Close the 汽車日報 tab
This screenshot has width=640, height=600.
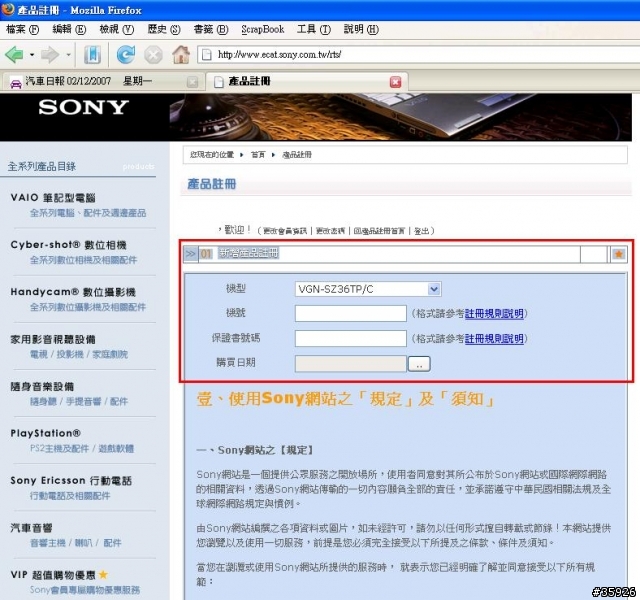[x=192, y=82]
